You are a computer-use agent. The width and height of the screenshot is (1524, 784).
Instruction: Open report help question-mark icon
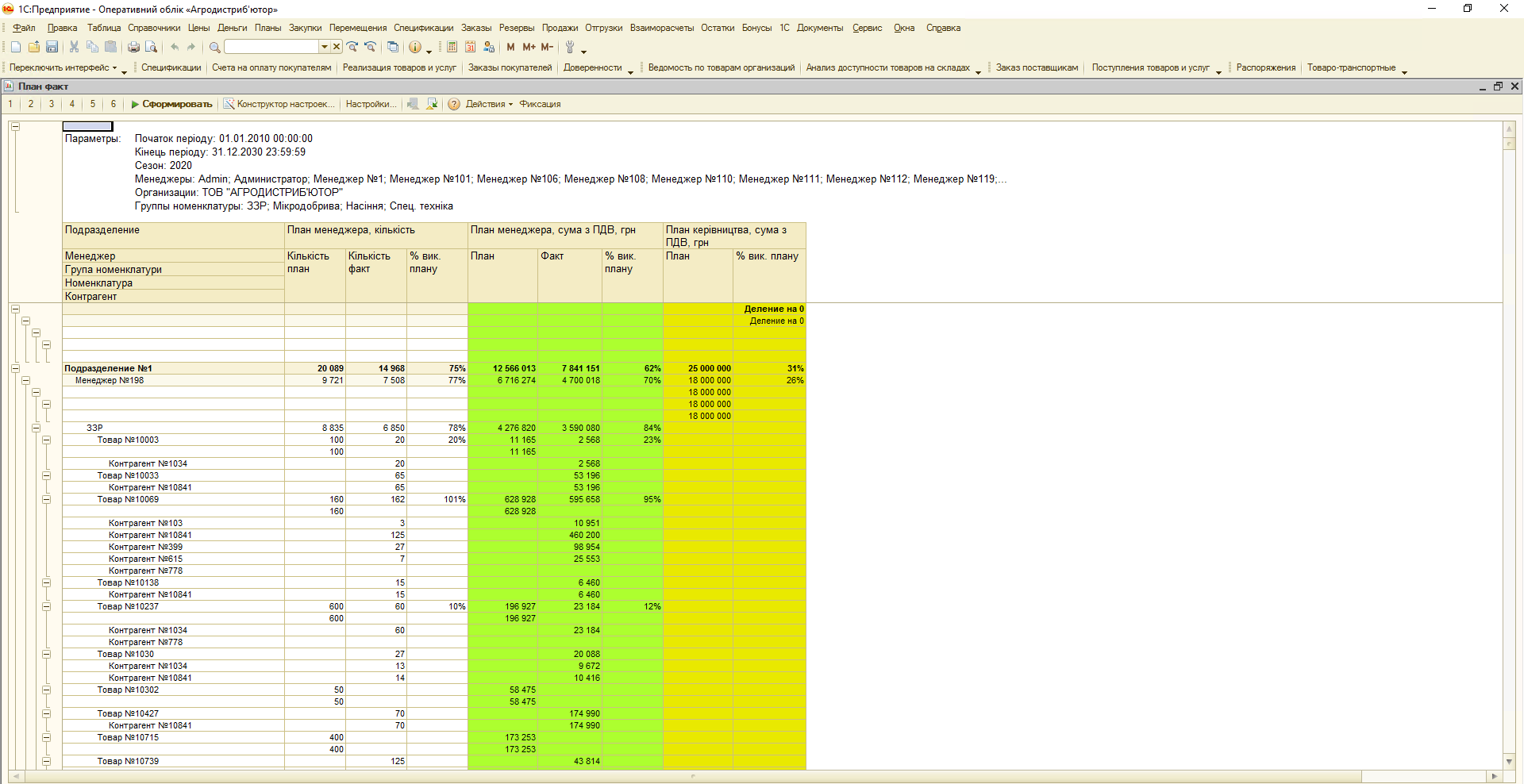point(454,104)
